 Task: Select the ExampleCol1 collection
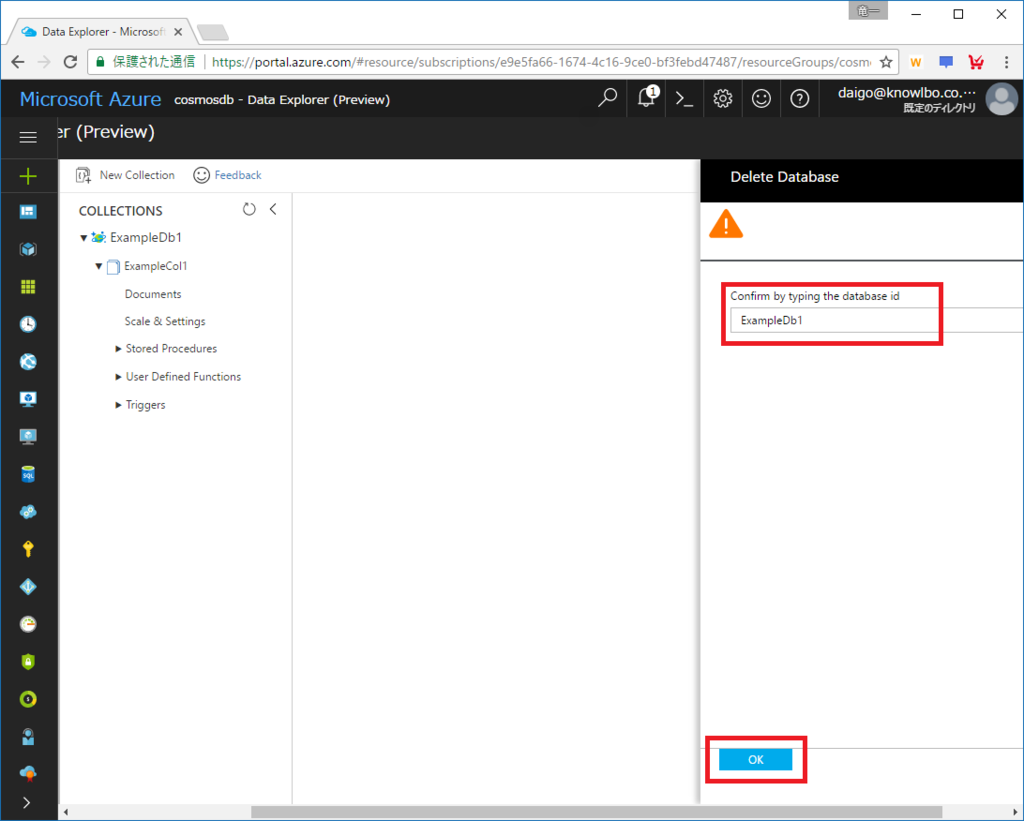pos(155,266)
